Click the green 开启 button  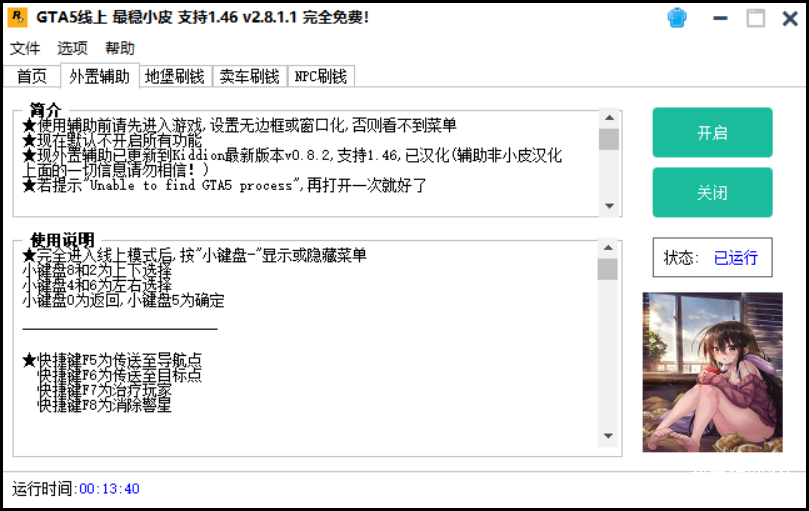point(712,133)
